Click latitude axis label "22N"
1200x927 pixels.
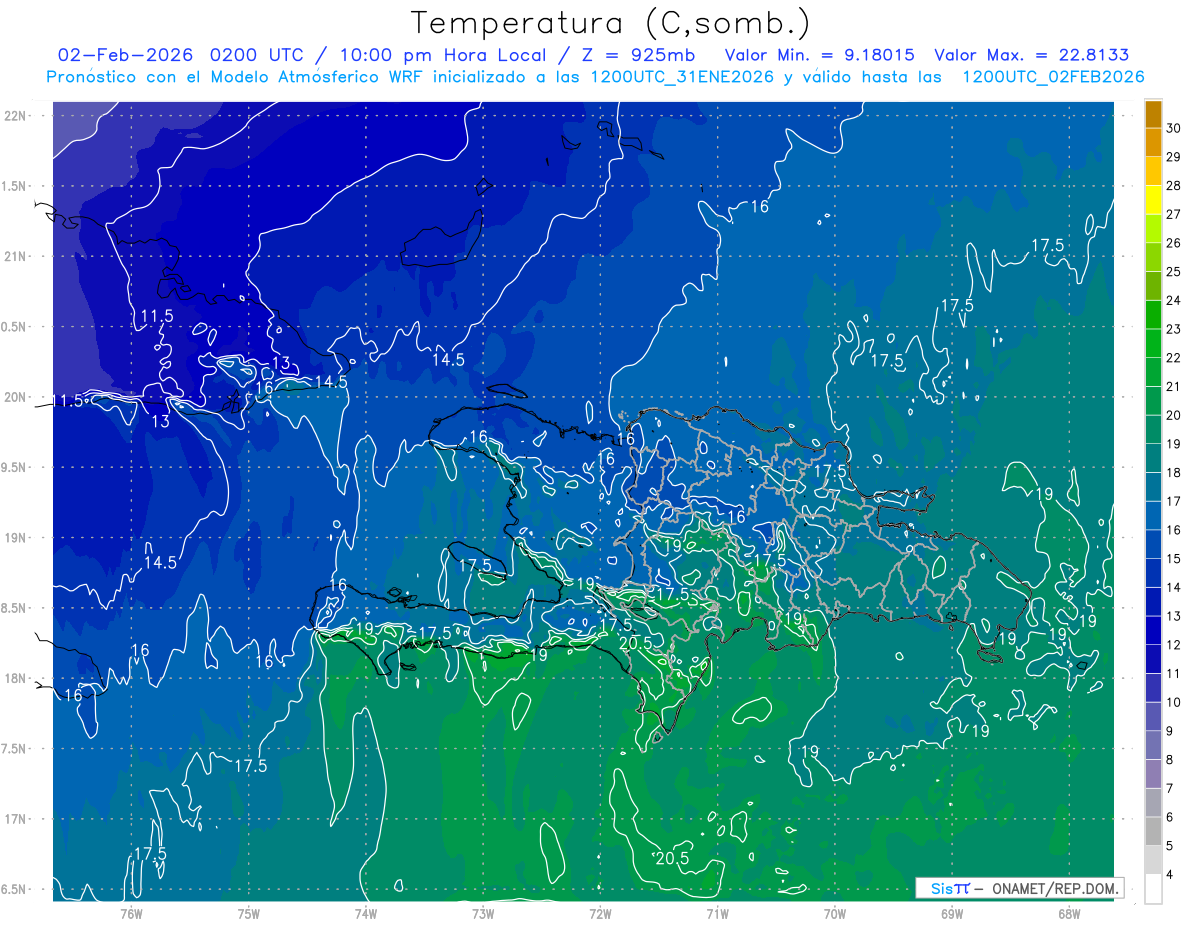15,116
